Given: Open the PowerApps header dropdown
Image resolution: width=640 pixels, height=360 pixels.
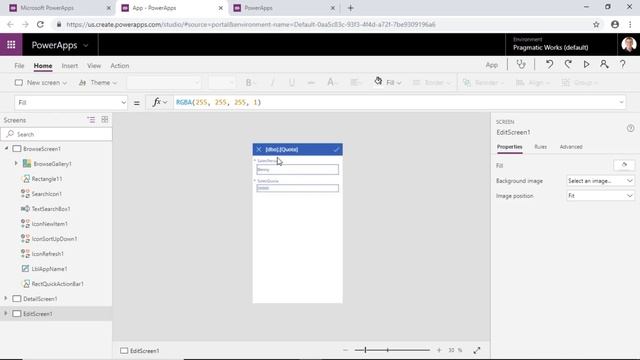Looking at the screenshot, I should (x=86, y=45).
